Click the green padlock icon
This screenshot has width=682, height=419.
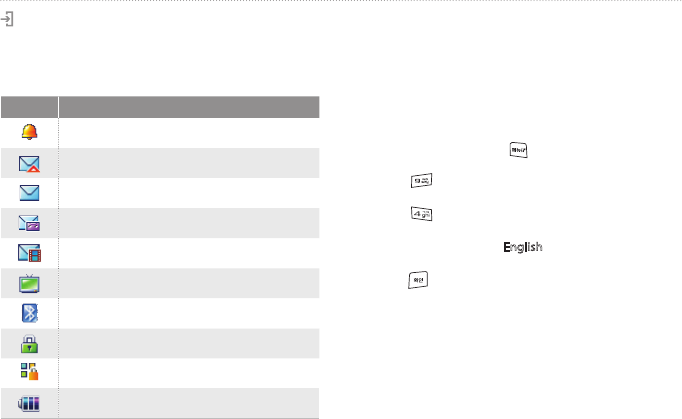pyautogui.click(x=30, y=343)
